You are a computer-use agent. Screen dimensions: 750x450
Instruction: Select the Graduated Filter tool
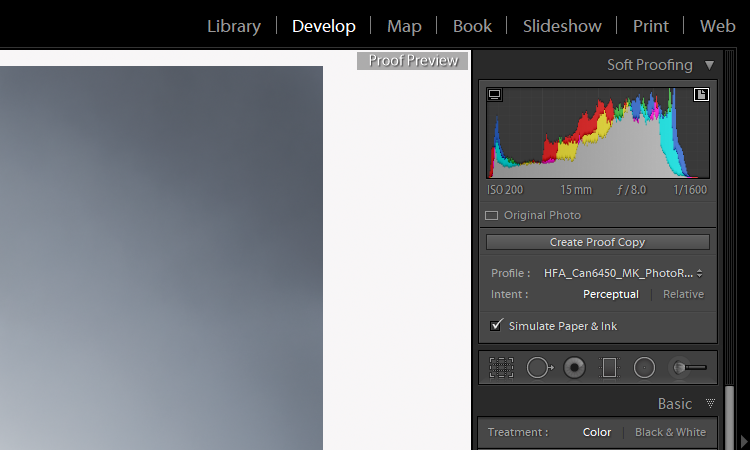click(609, 368)
